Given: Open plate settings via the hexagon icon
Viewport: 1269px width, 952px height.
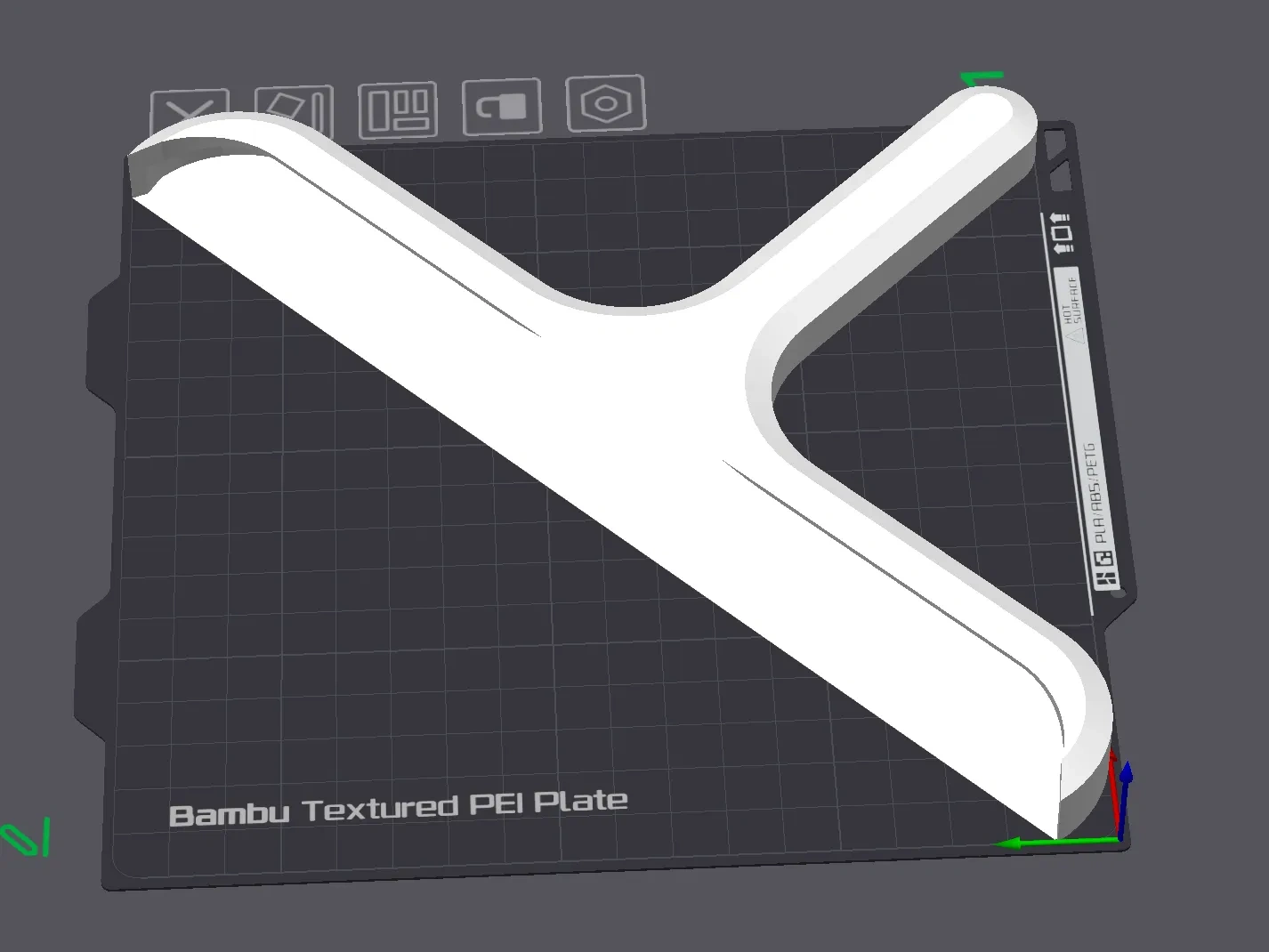Looking at the screenshot, I should (x=605, y=103).
